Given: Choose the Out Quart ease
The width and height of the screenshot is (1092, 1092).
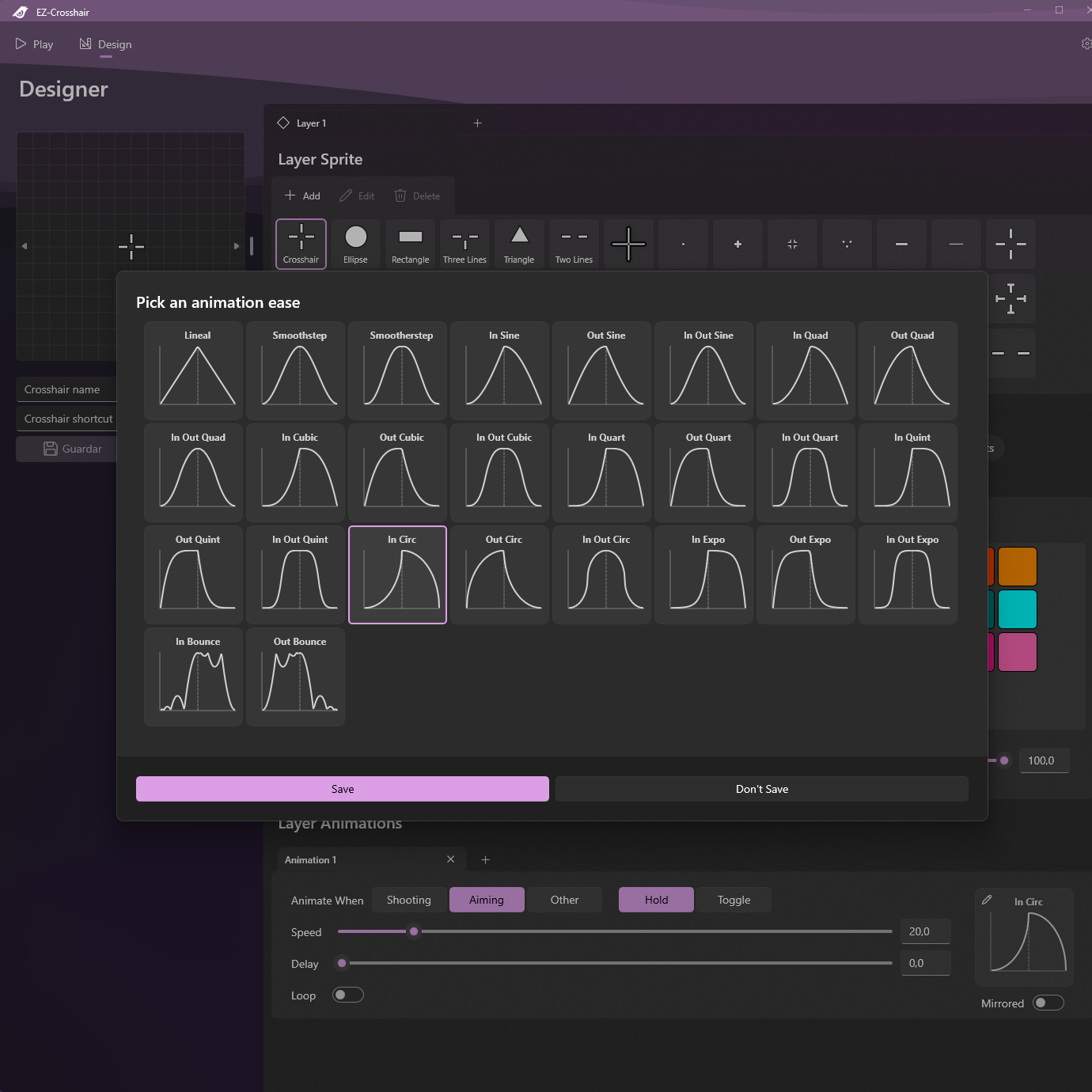Looking at the screenshot, I should point(703,472).
